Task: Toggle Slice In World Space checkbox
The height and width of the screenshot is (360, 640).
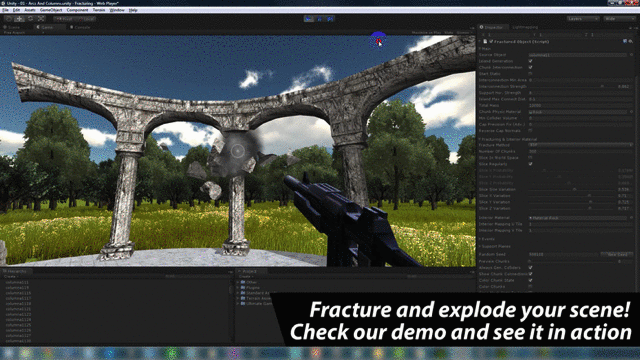Action: point(531,158)
